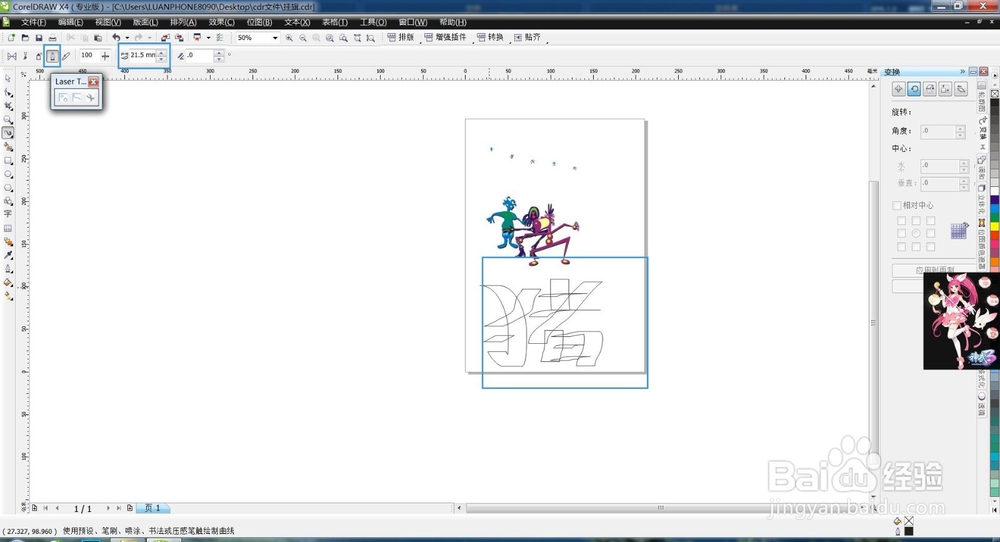
Task: Check the 相对中心 checkbox
Action: pos(897,205)
